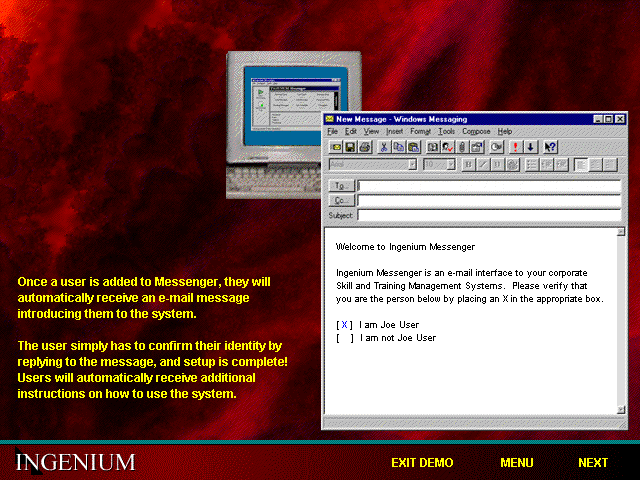Click the Save floppy disk icon
The image size is (640, 480).
[x=350, y=147]
